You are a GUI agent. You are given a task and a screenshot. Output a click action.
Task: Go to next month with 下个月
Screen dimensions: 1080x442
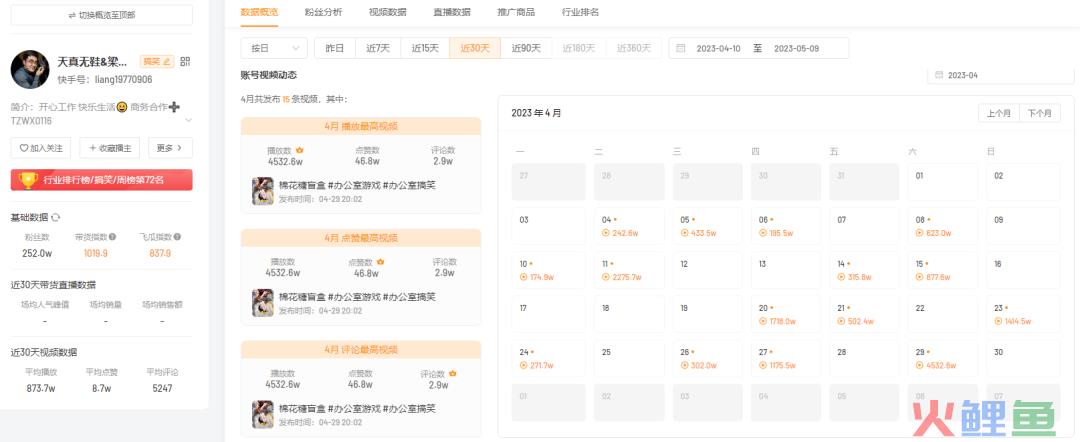point(1039,113)
